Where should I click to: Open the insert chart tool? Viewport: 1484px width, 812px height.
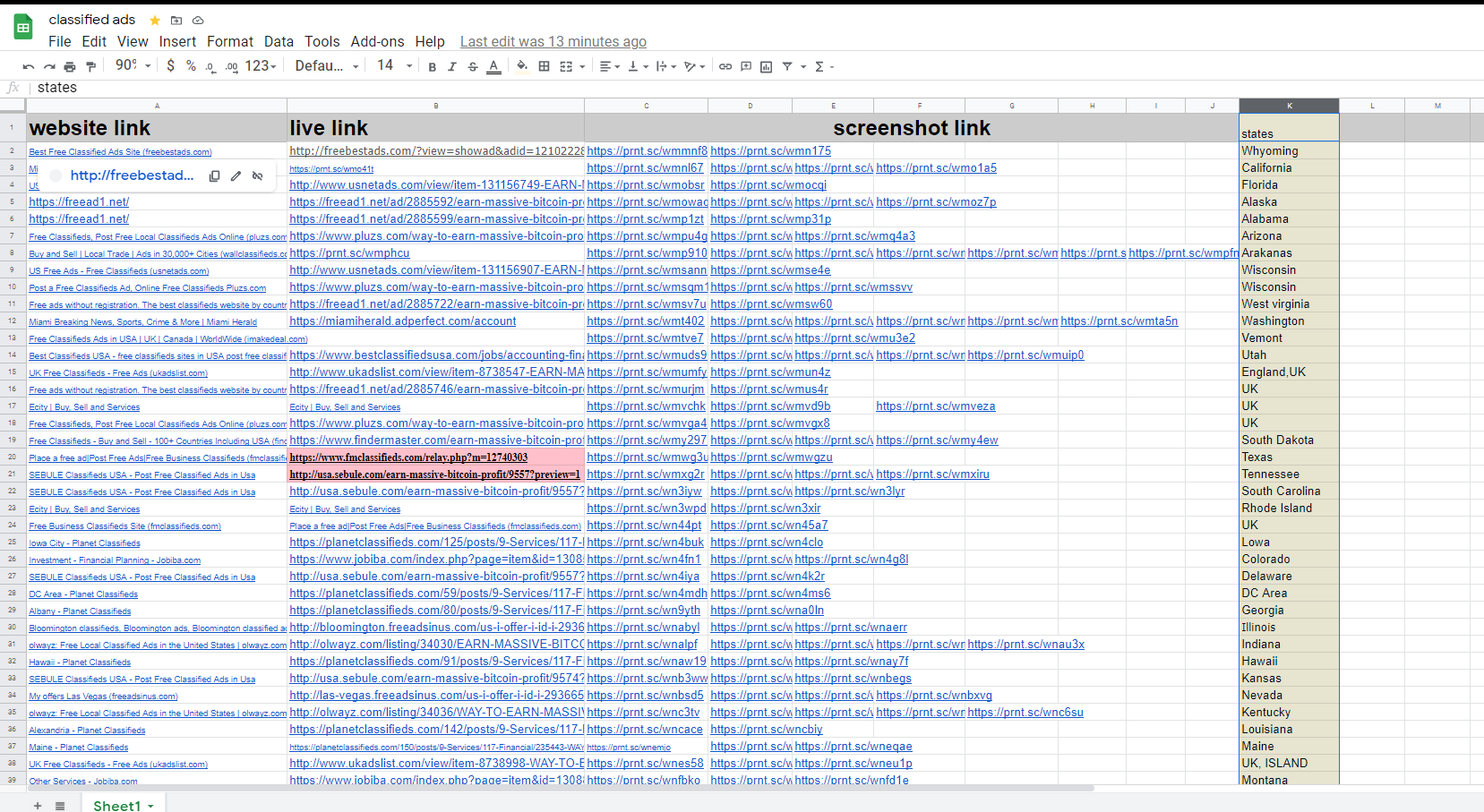767,66
